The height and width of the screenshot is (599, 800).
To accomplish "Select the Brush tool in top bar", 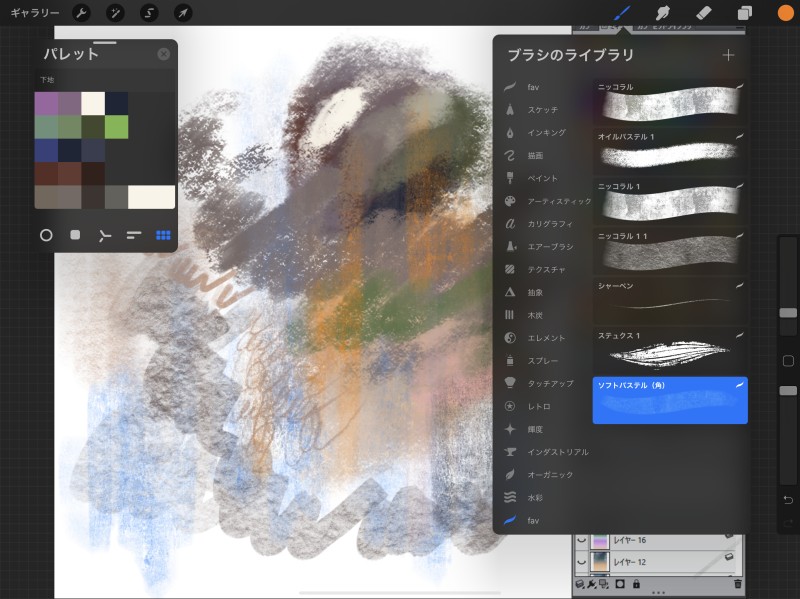I will (x=621, y=13).
